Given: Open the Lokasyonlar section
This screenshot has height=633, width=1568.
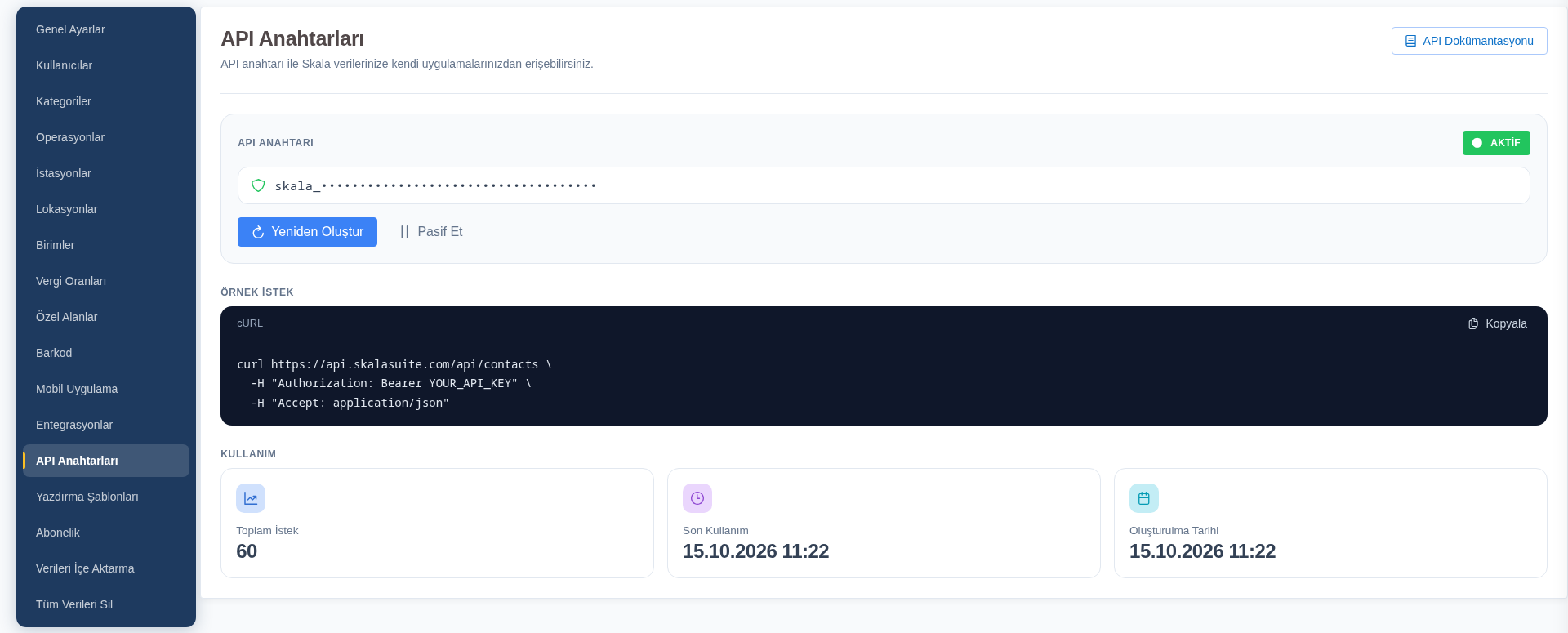Looking at the screenshot, I should [x=106, y=209].
